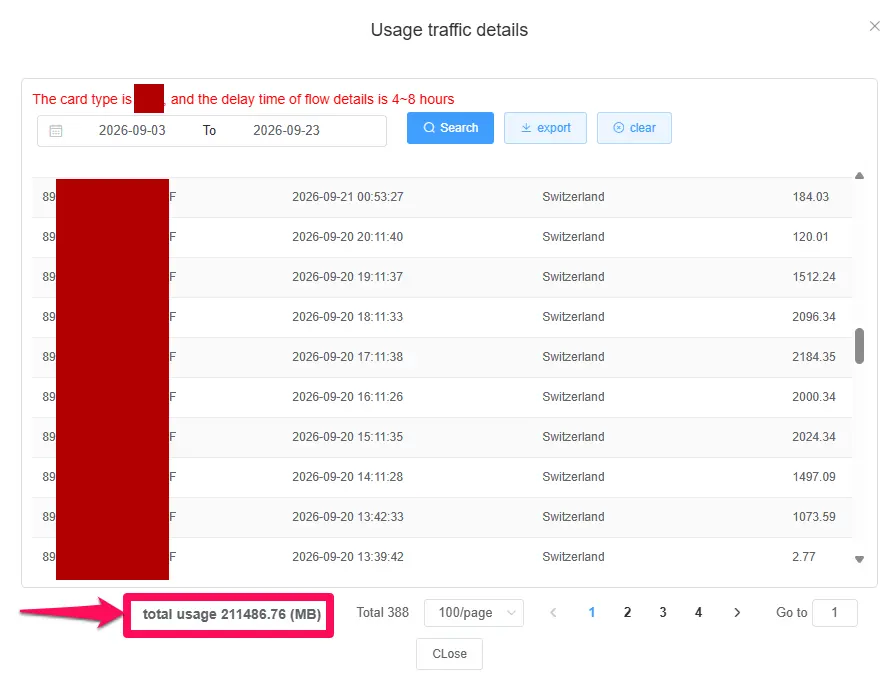Click the Search button
The height and width of the screenshot is (680, 888).
(x=450, y=128)
